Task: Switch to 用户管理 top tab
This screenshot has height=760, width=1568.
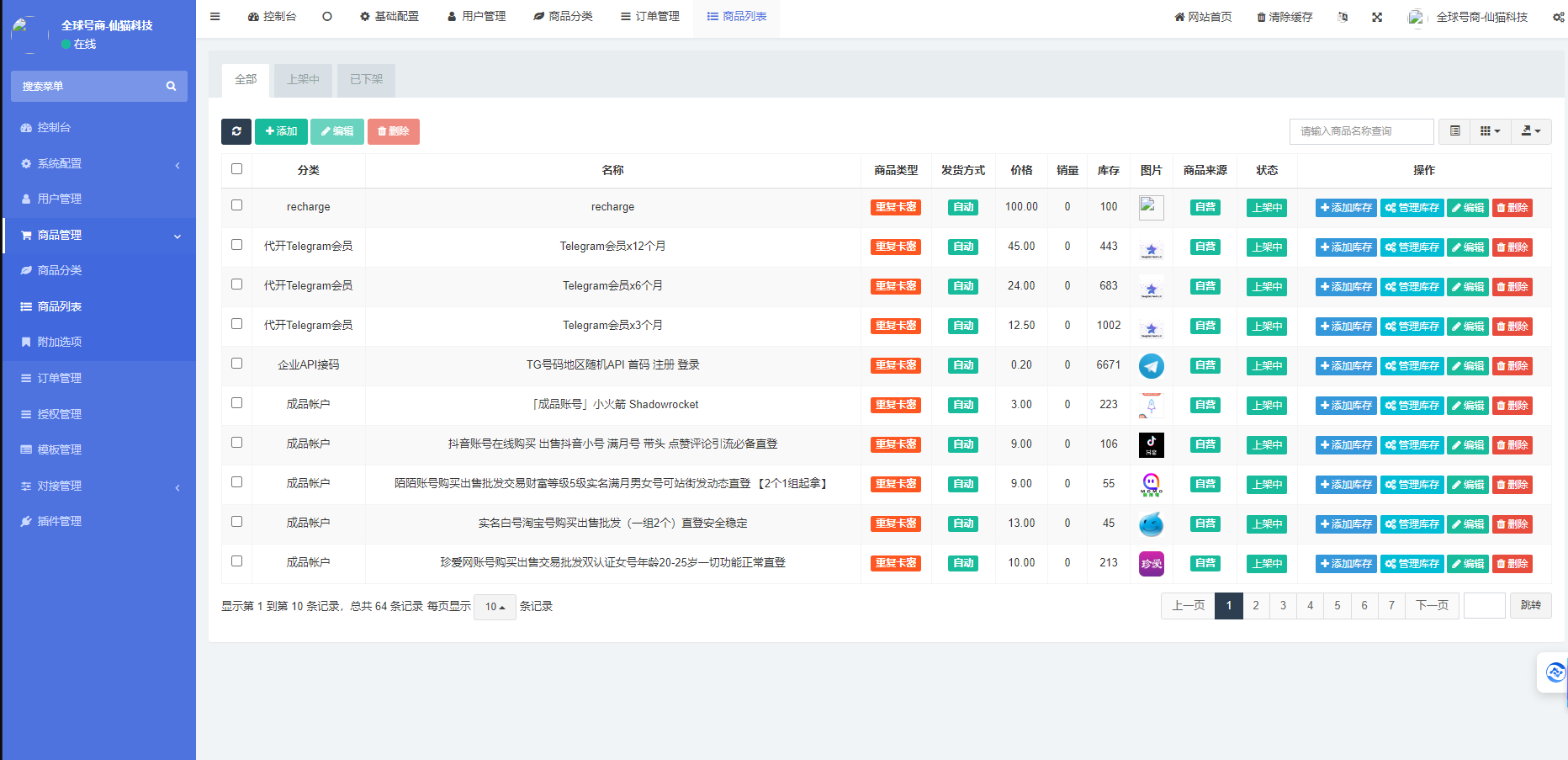Action: (476, 16)
